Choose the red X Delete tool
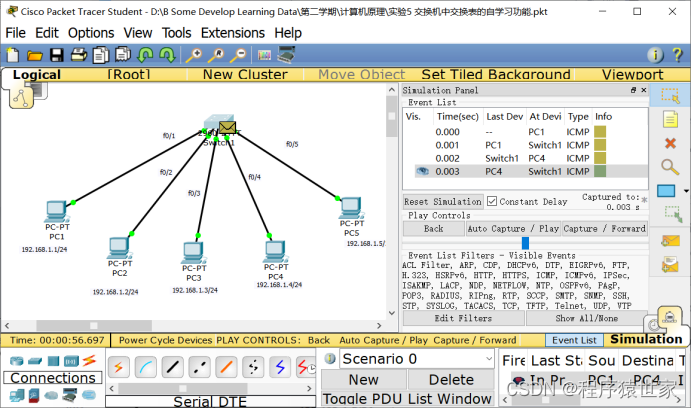The image size is (692, 408). [670, 143]
